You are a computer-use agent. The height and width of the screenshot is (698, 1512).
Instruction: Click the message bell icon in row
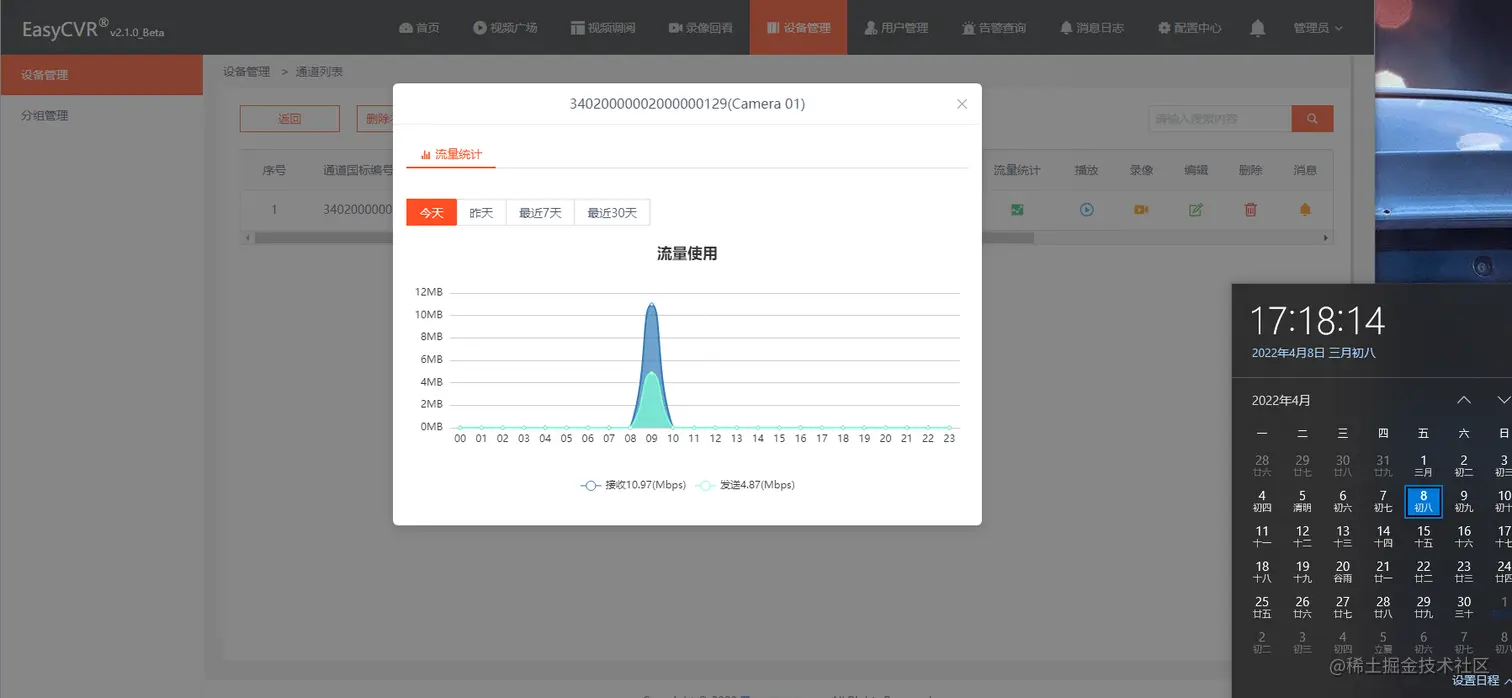[1305, 210]
